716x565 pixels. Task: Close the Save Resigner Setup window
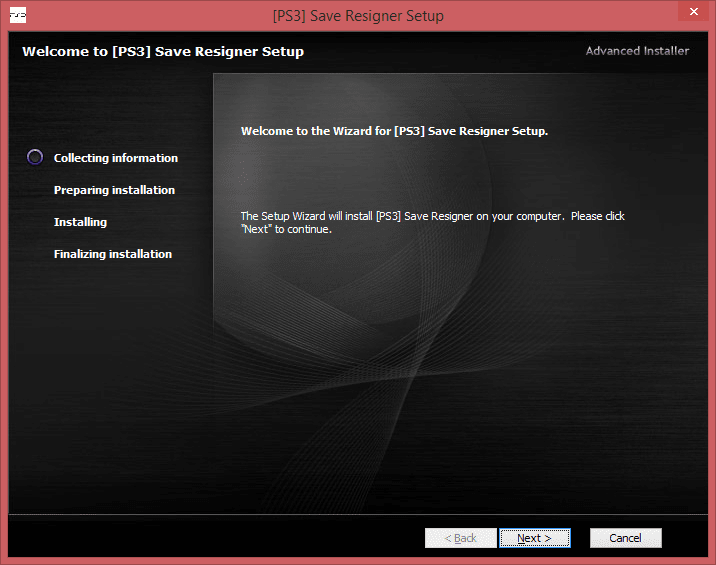coord(693,11)
